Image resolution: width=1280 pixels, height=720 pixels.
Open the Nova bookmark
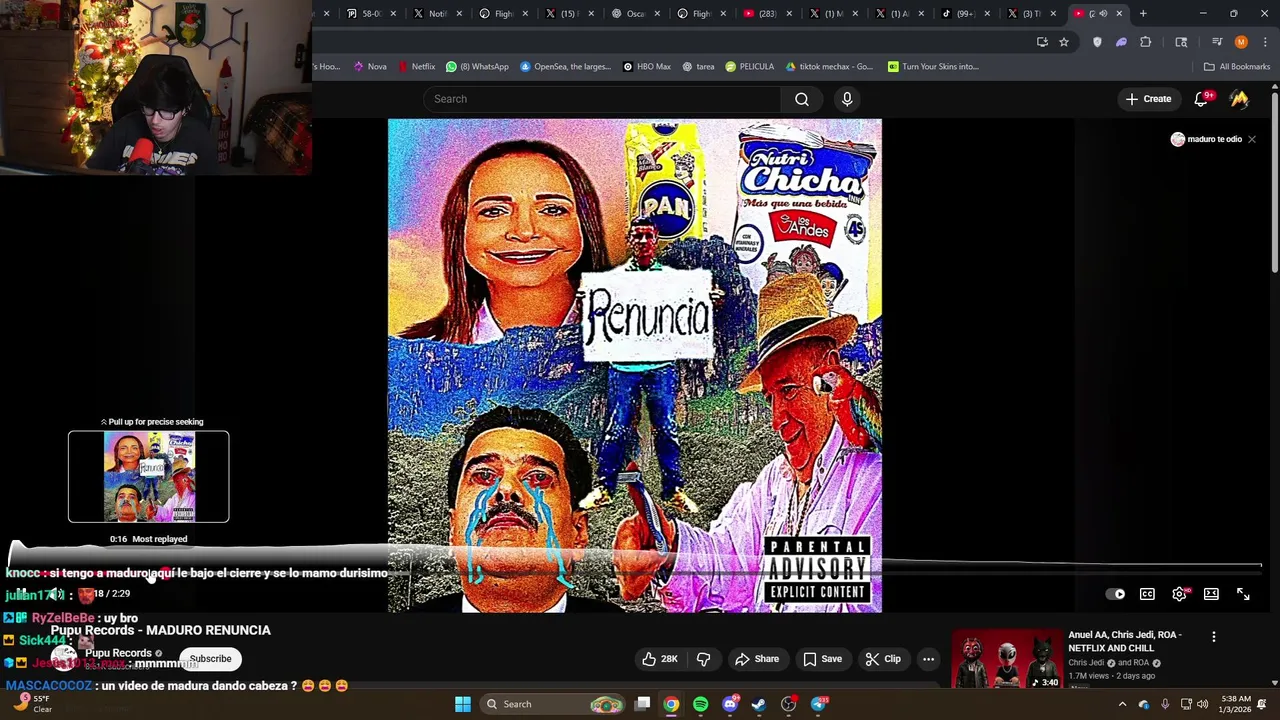370,67
